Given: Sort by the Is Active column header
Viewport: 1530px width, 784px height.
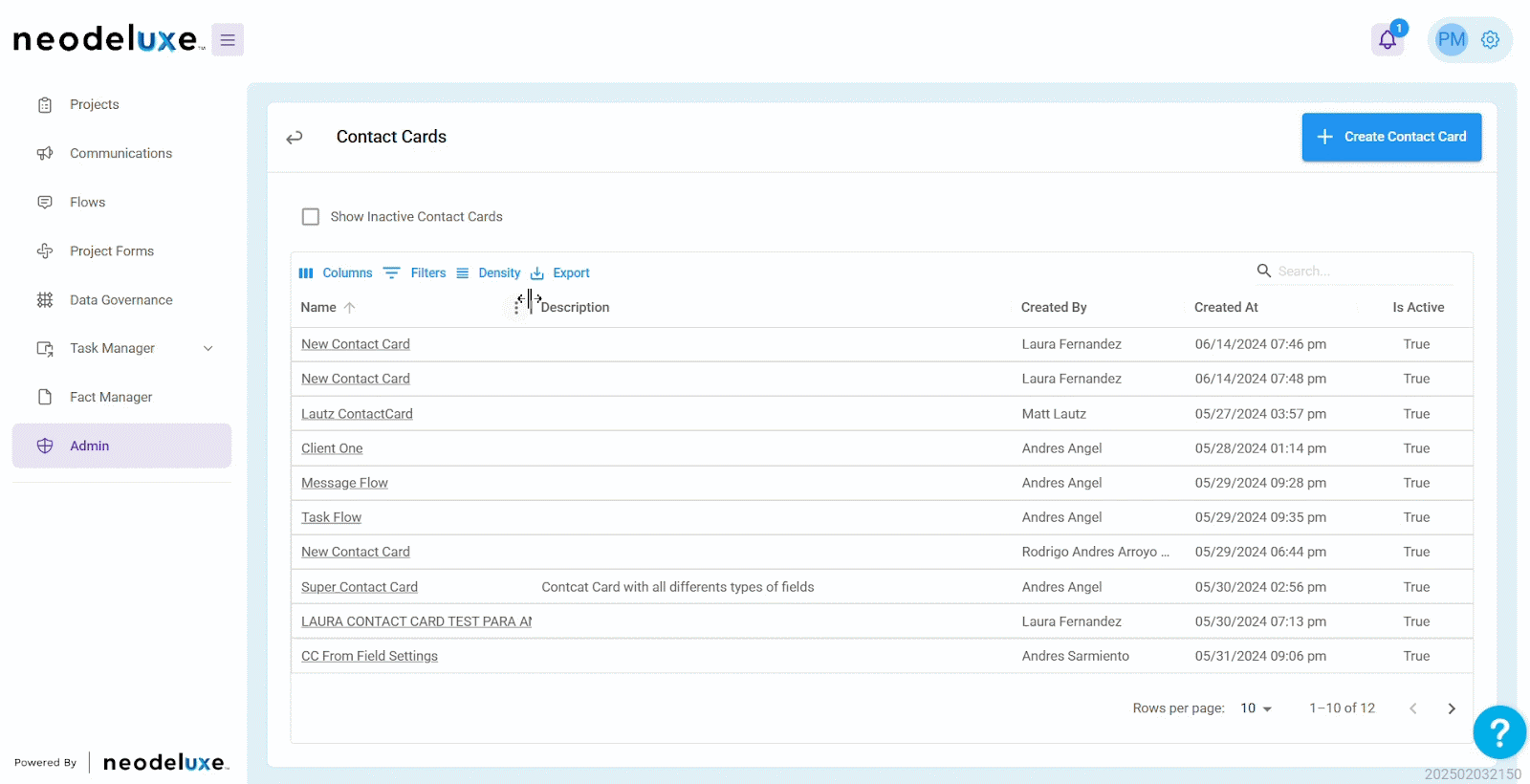Looking at the screenshot, I should pos(1418,308).
